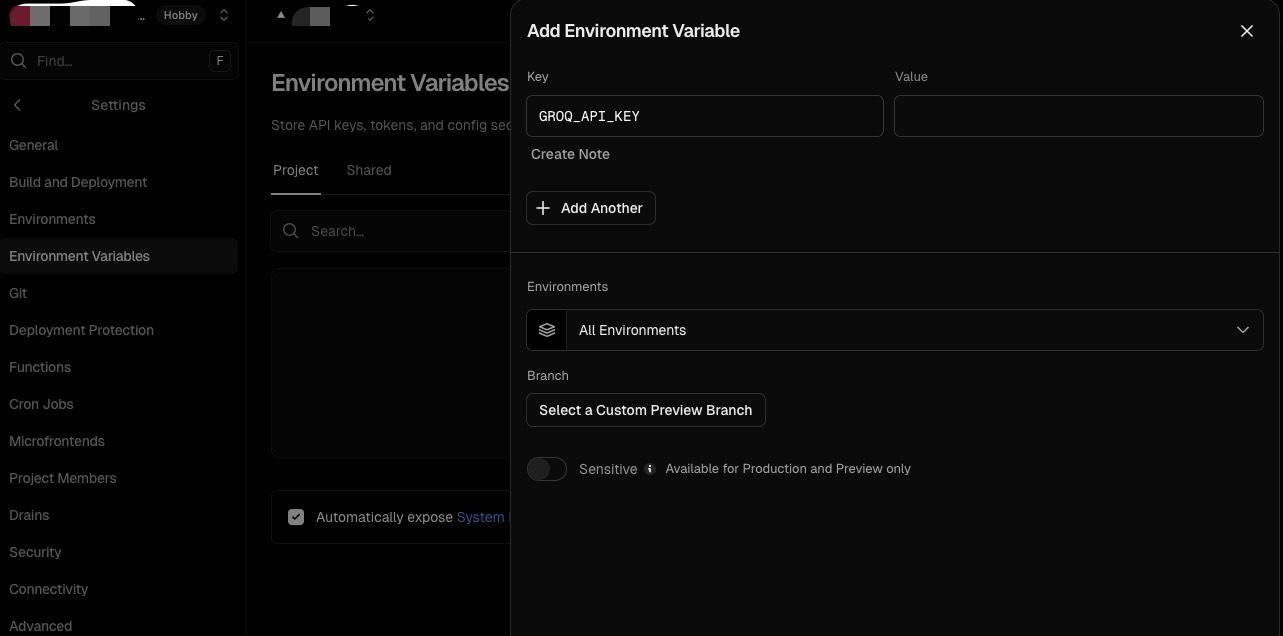Image resolution: width=1283 pixels, height=636 pixels.
Task: Click the layers icon beside All Environments
Action: [x=547, y=330]
